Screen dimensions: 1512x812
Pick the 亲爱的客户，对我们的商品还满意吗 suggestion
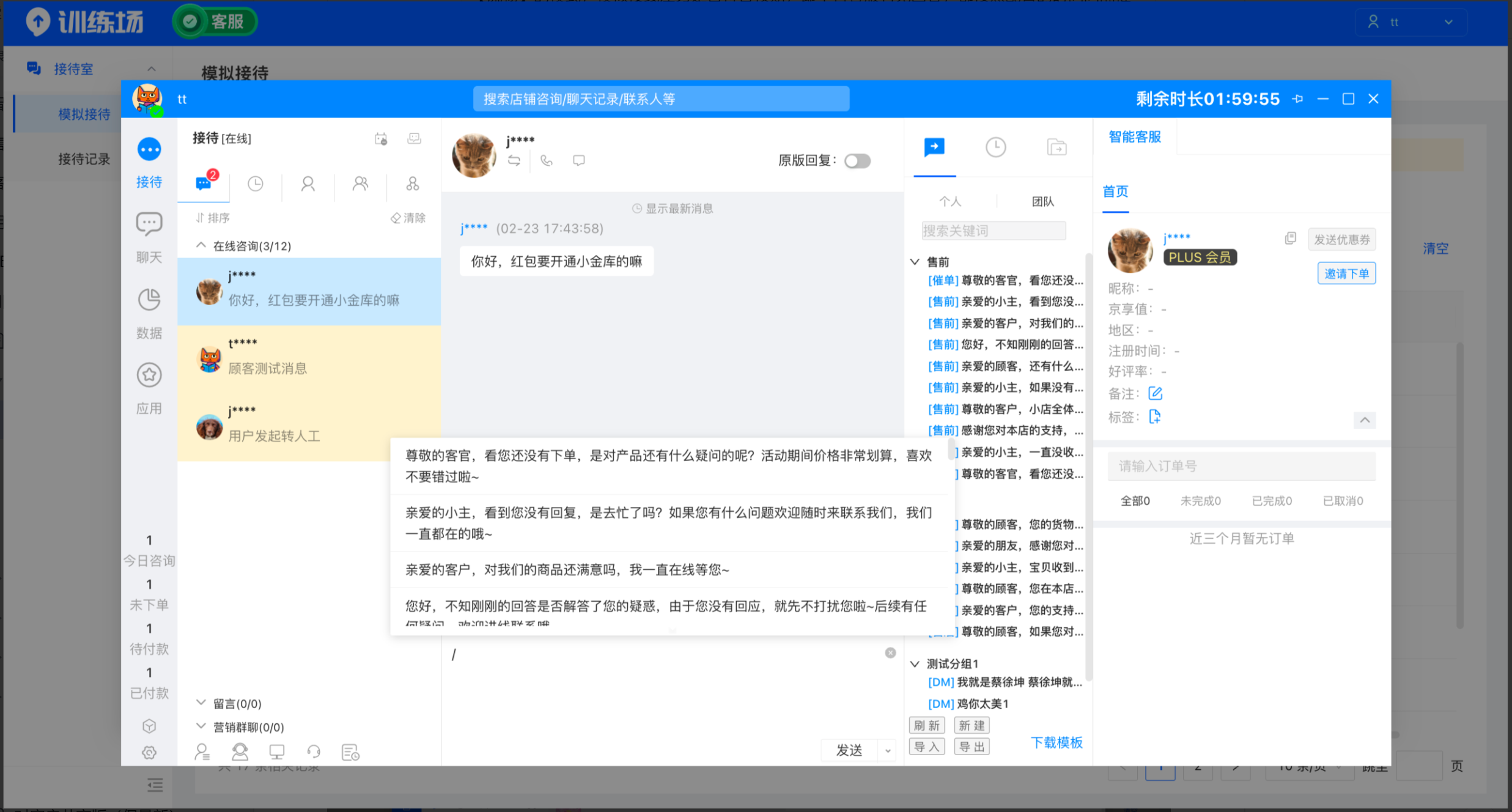click(x=669, y=570)
